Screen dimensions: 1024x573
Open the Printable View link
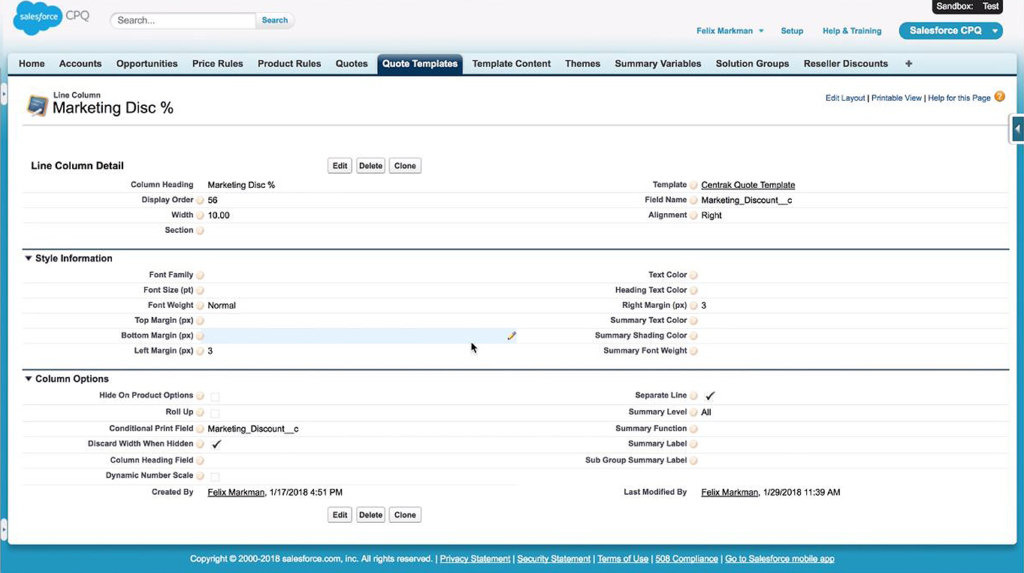click(896, 98)
